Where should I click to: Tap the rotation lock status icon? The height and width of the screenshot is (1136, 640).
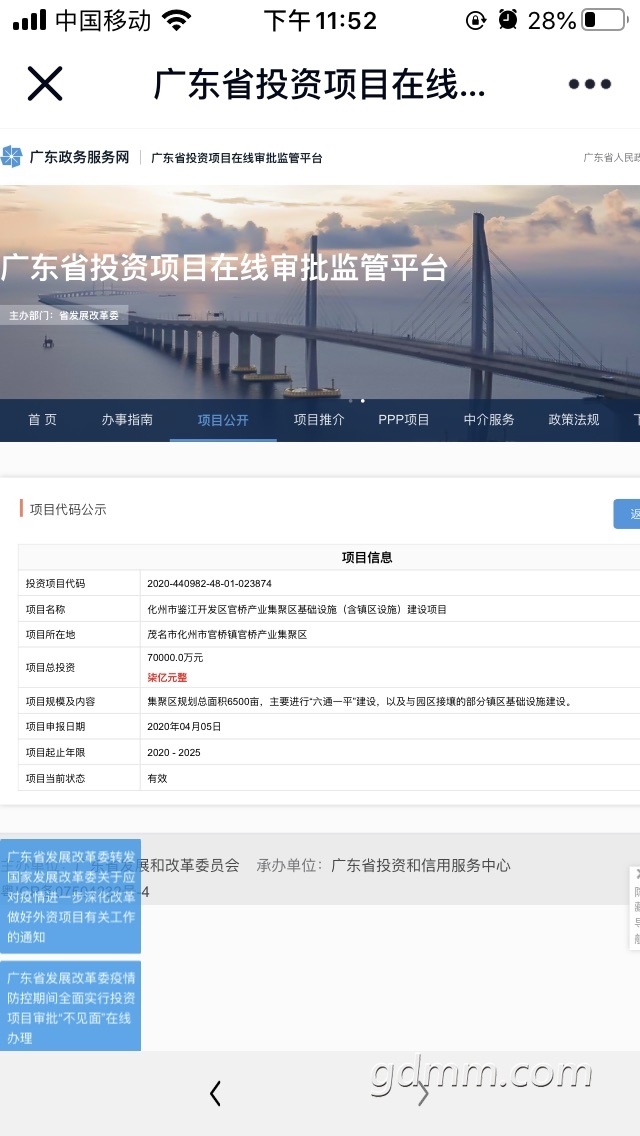[475, 20]
